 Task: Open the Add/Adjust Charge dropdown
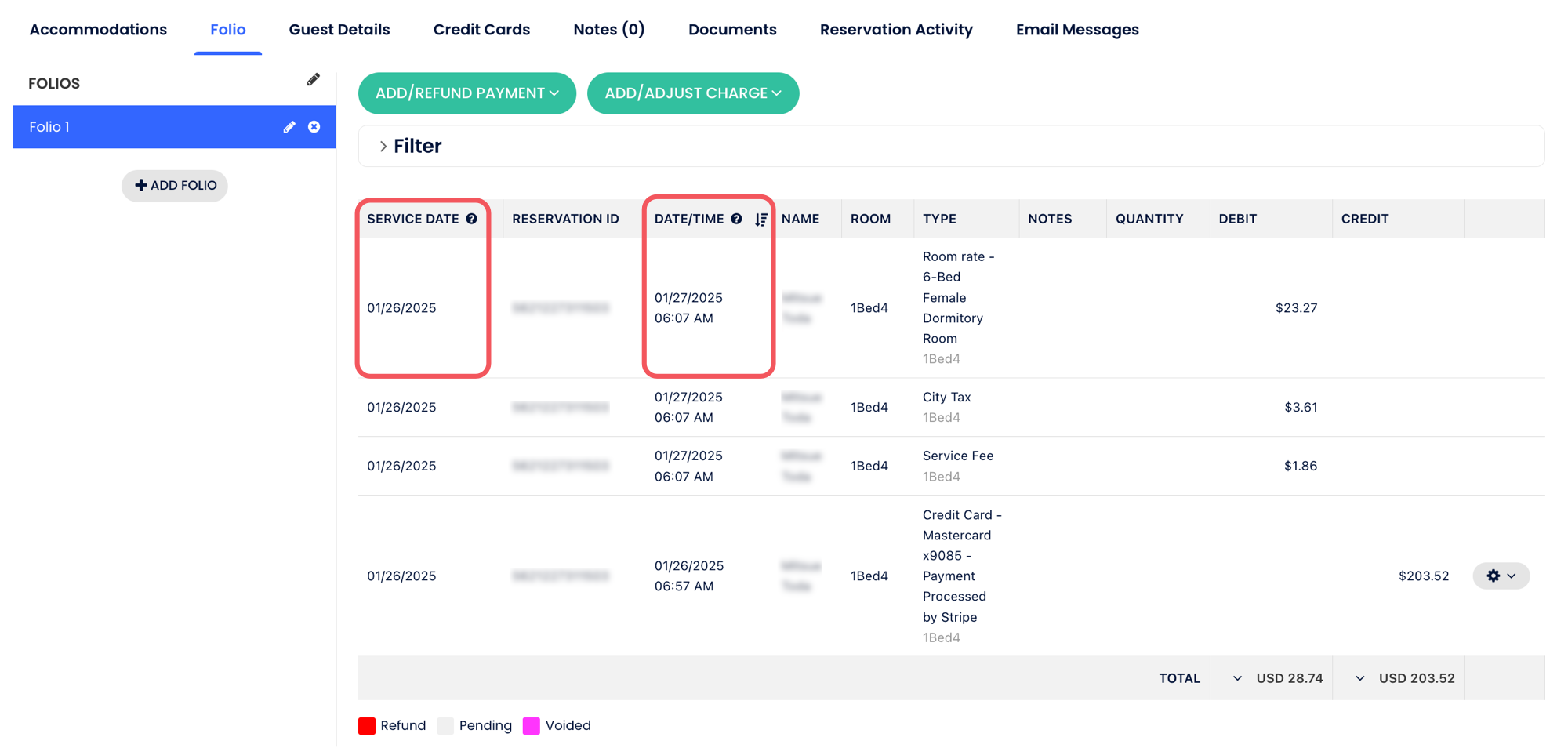coord(692,93)
